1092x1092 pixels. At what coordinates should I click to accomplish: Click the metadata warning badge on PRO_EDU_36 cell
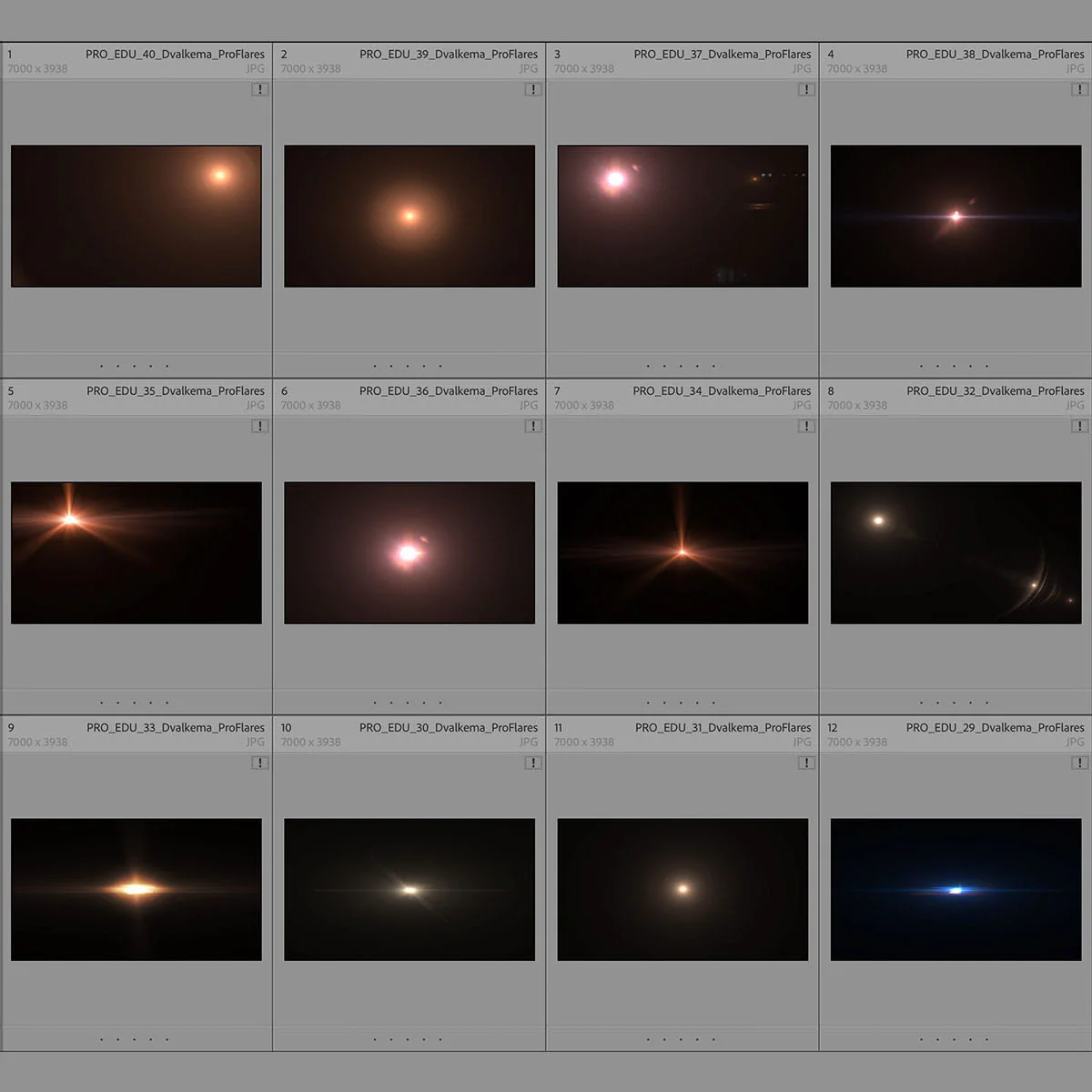point(533,426)
